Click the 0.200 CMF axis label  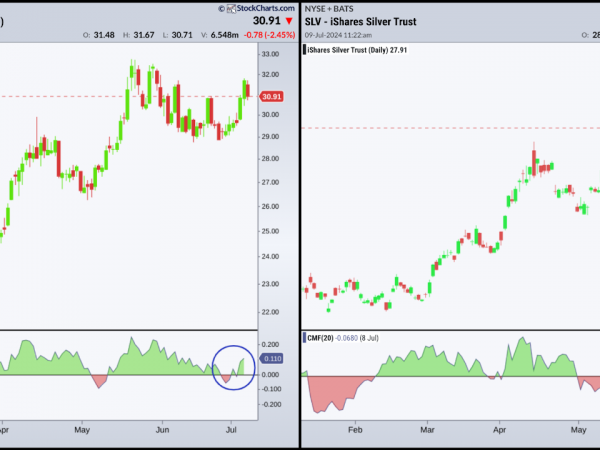pyautogui.click(x=270, y=345)
